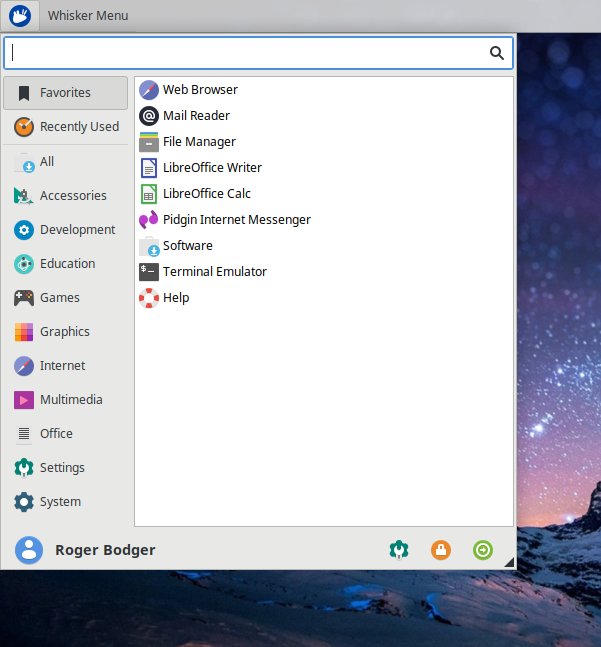Screen dimensions: 601x647
Task: Select the Recently Used category
Action: tap(66, 127)
